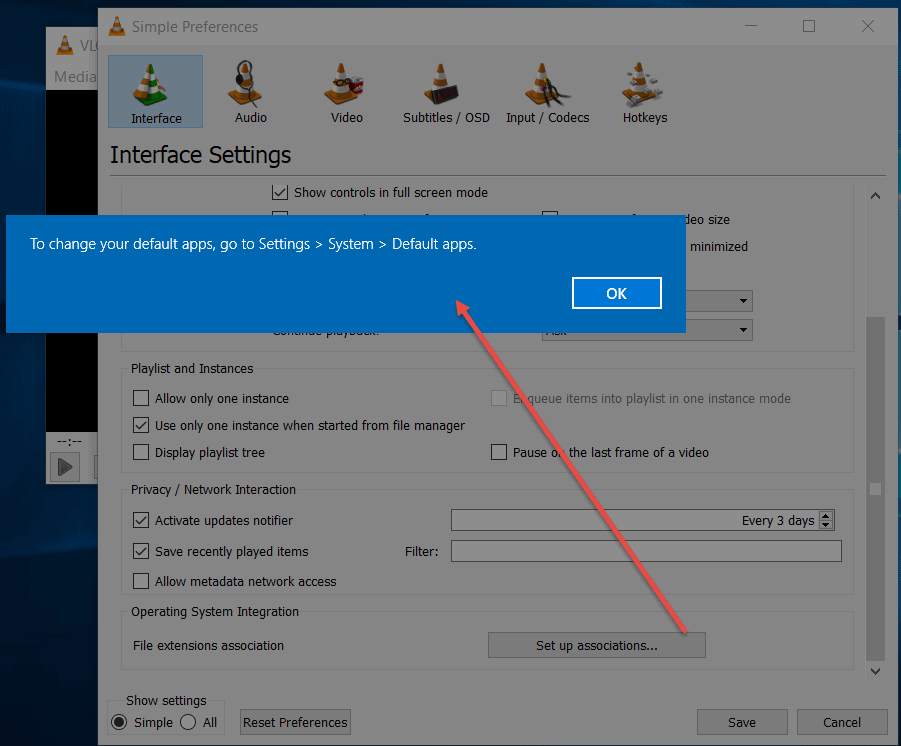Click Reset Preferences button

click(x=295, y=722)
